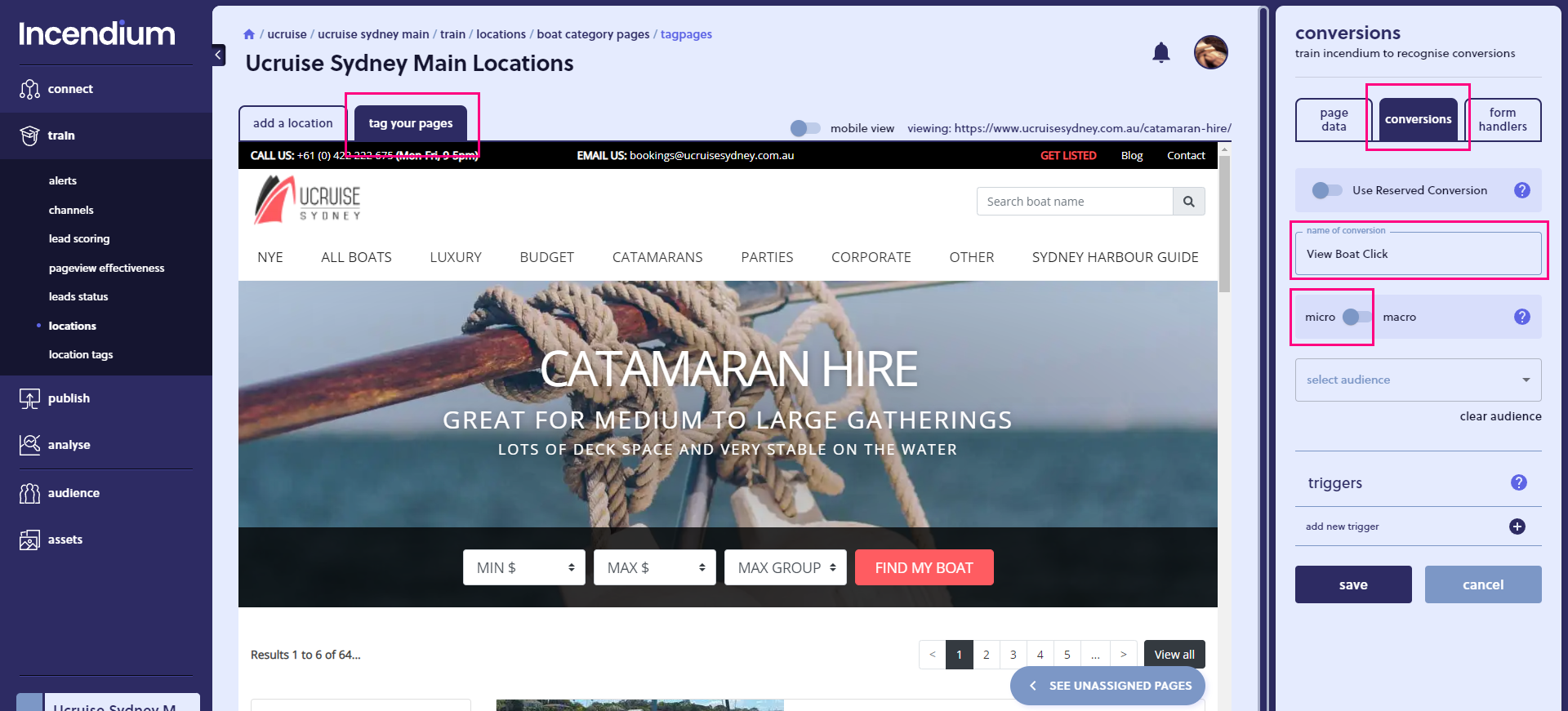Screen dimensions: 1568x711
Task: Open the CATAMARANS nav item
Action: tap(657, 257)
